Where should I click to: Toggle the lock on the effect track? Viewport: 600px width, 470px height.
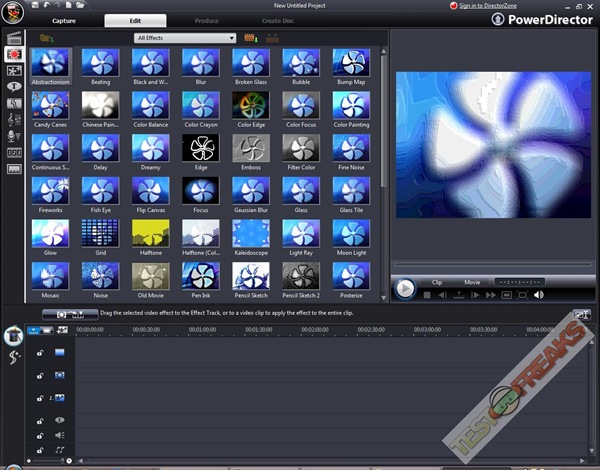click(39, 375)
